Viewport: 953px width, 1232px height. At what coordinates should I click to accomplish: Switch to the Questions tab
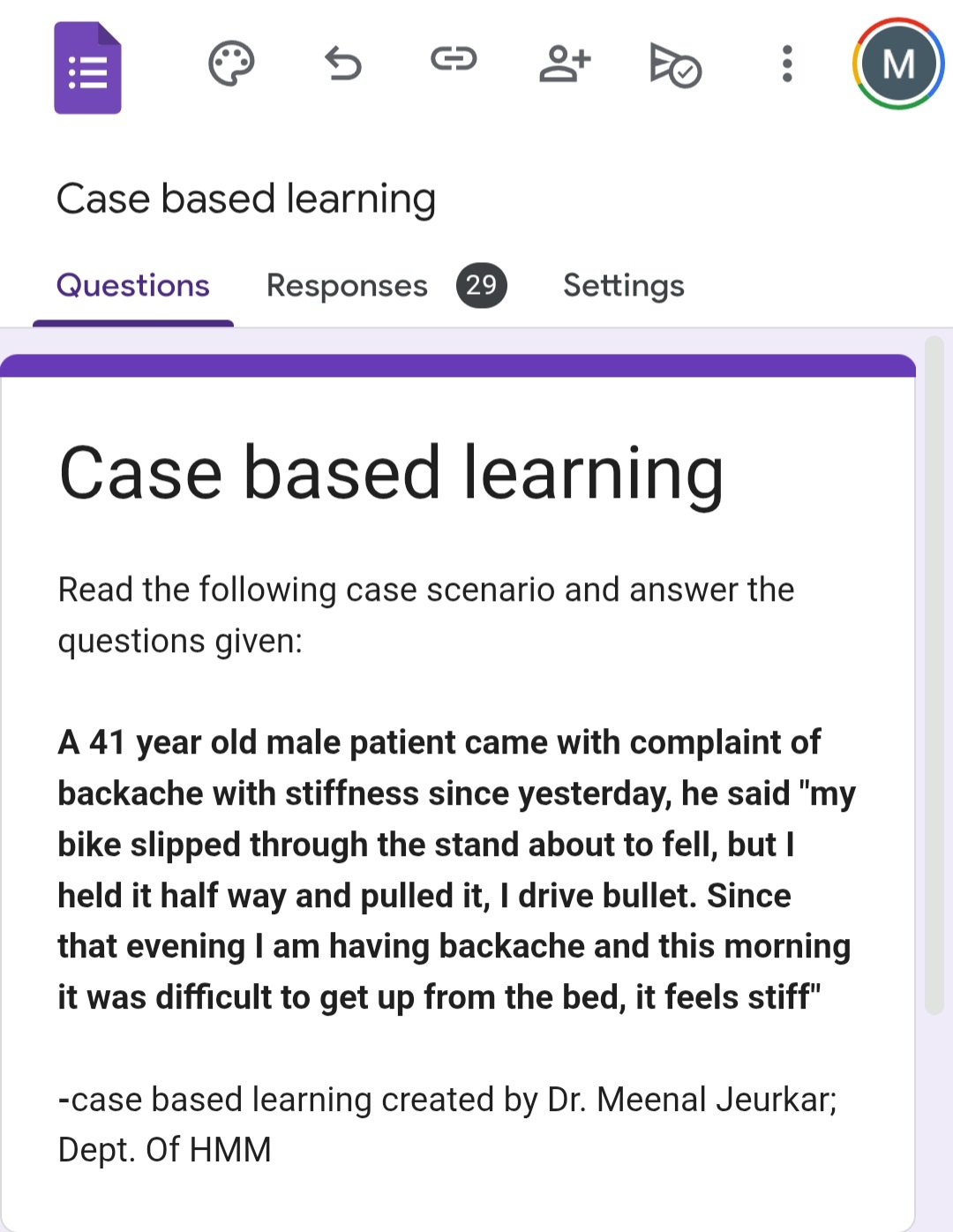click(x=133, y=286)
